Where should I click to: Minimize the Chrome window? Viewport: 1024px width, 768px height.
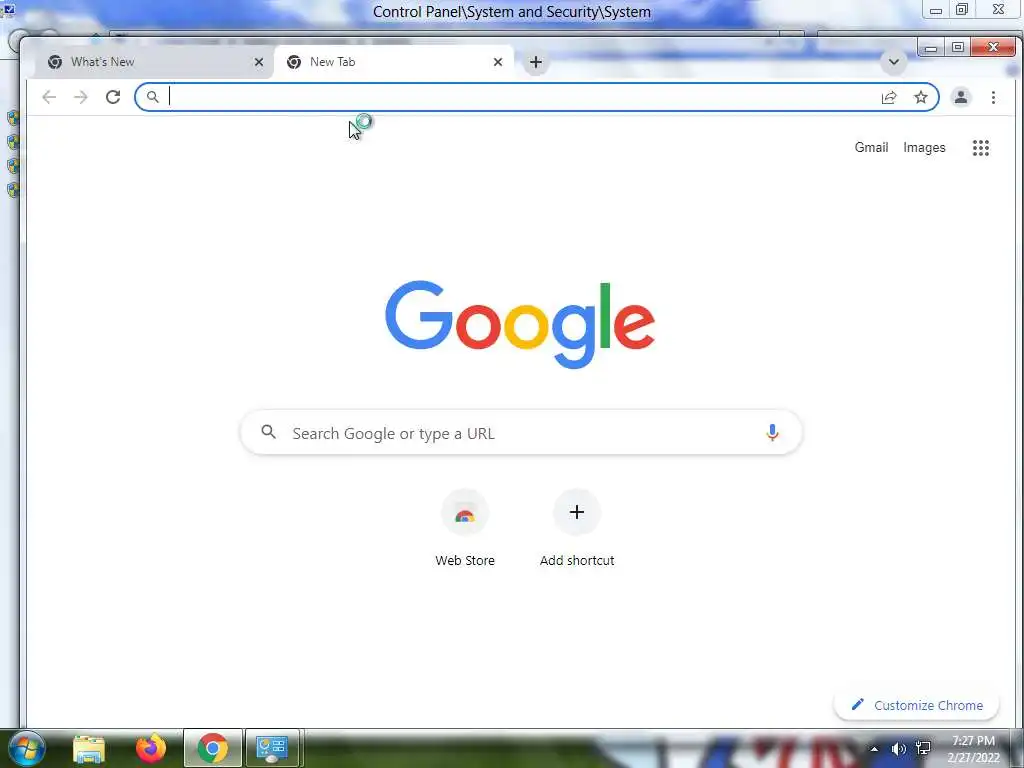click(931, 48)
